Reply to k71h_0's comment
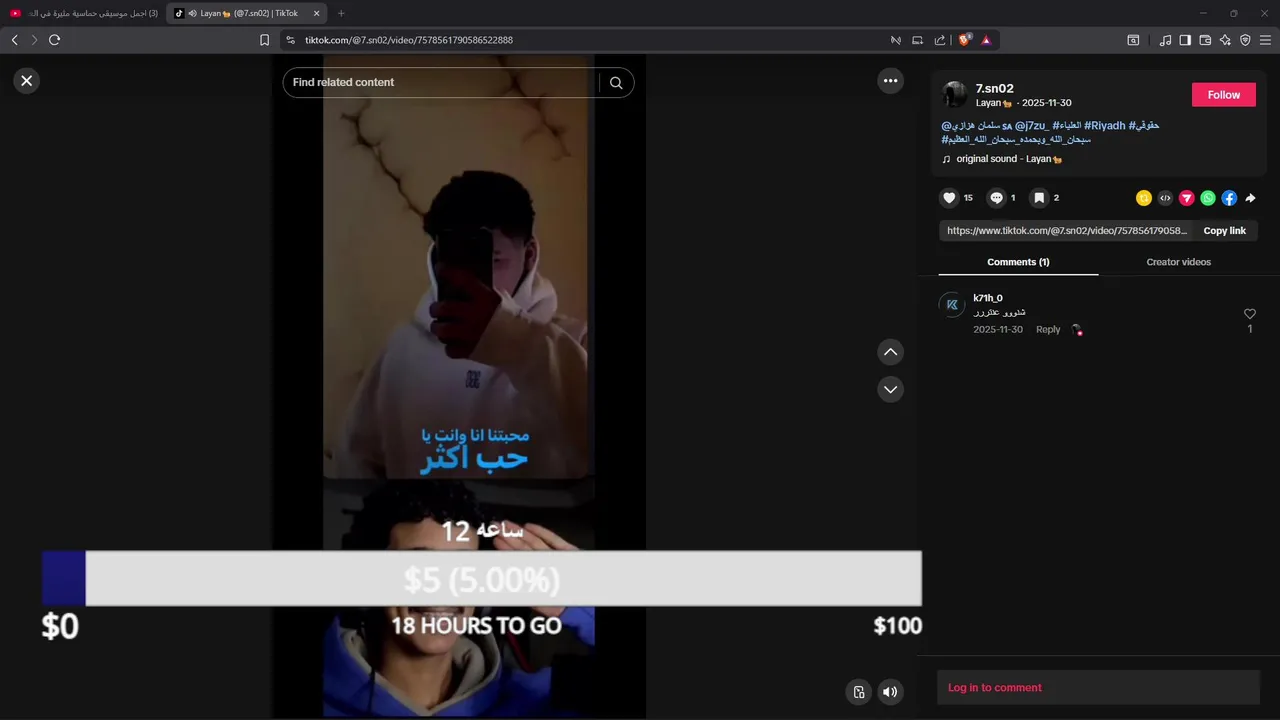The height and width of the screenshot is (720, 1280). (x=1048, y=330)
